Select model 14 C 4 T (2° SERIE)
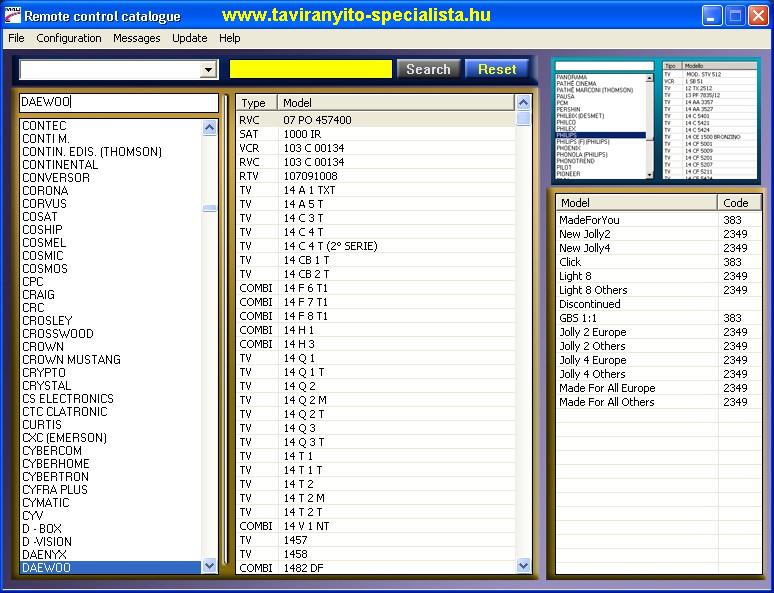This screenshot has width=774, height=593. coord(376,246)
